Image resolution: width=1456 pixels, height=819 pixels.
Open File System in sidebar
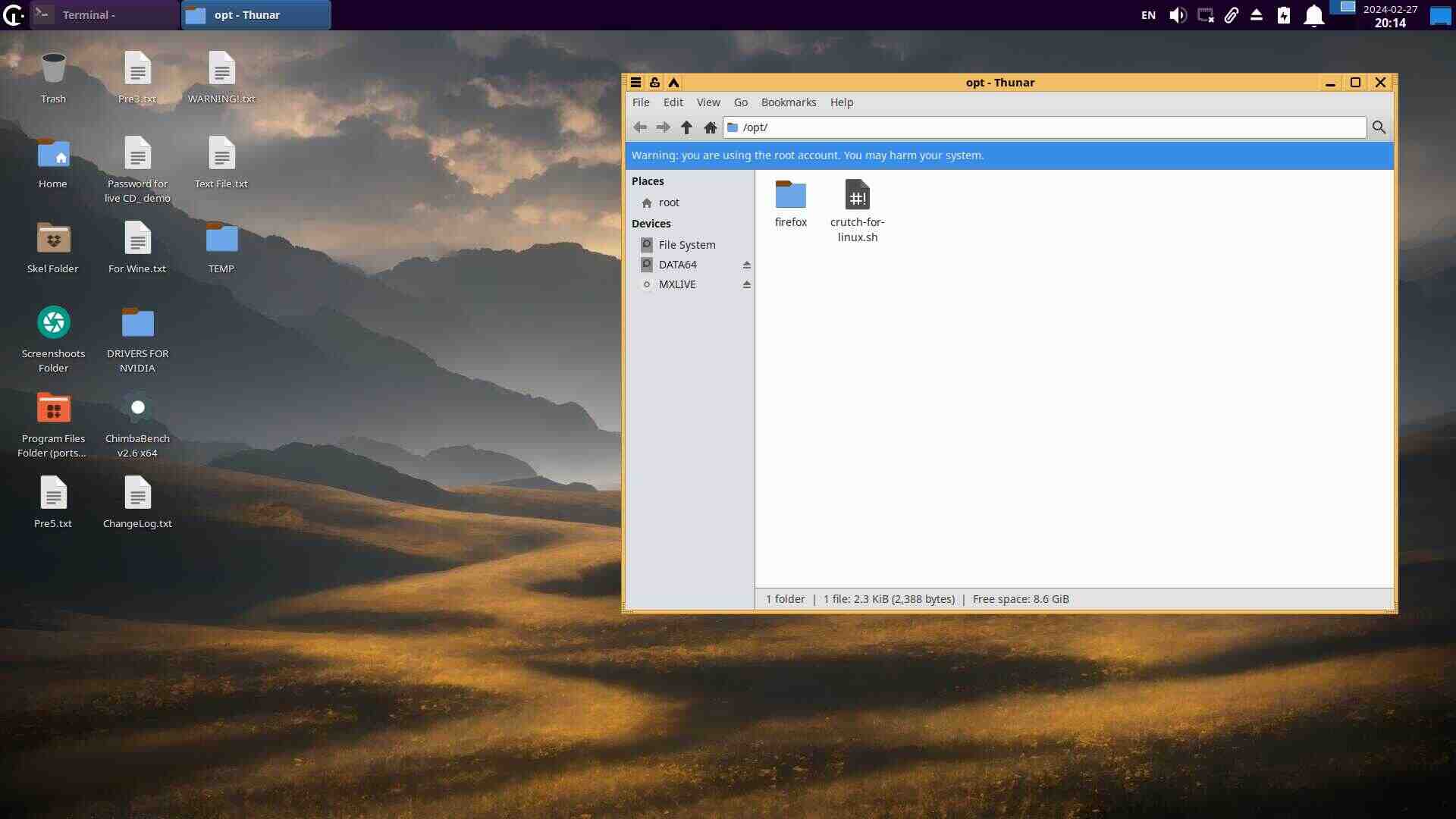pyautogui.click(x=686, y=245)
